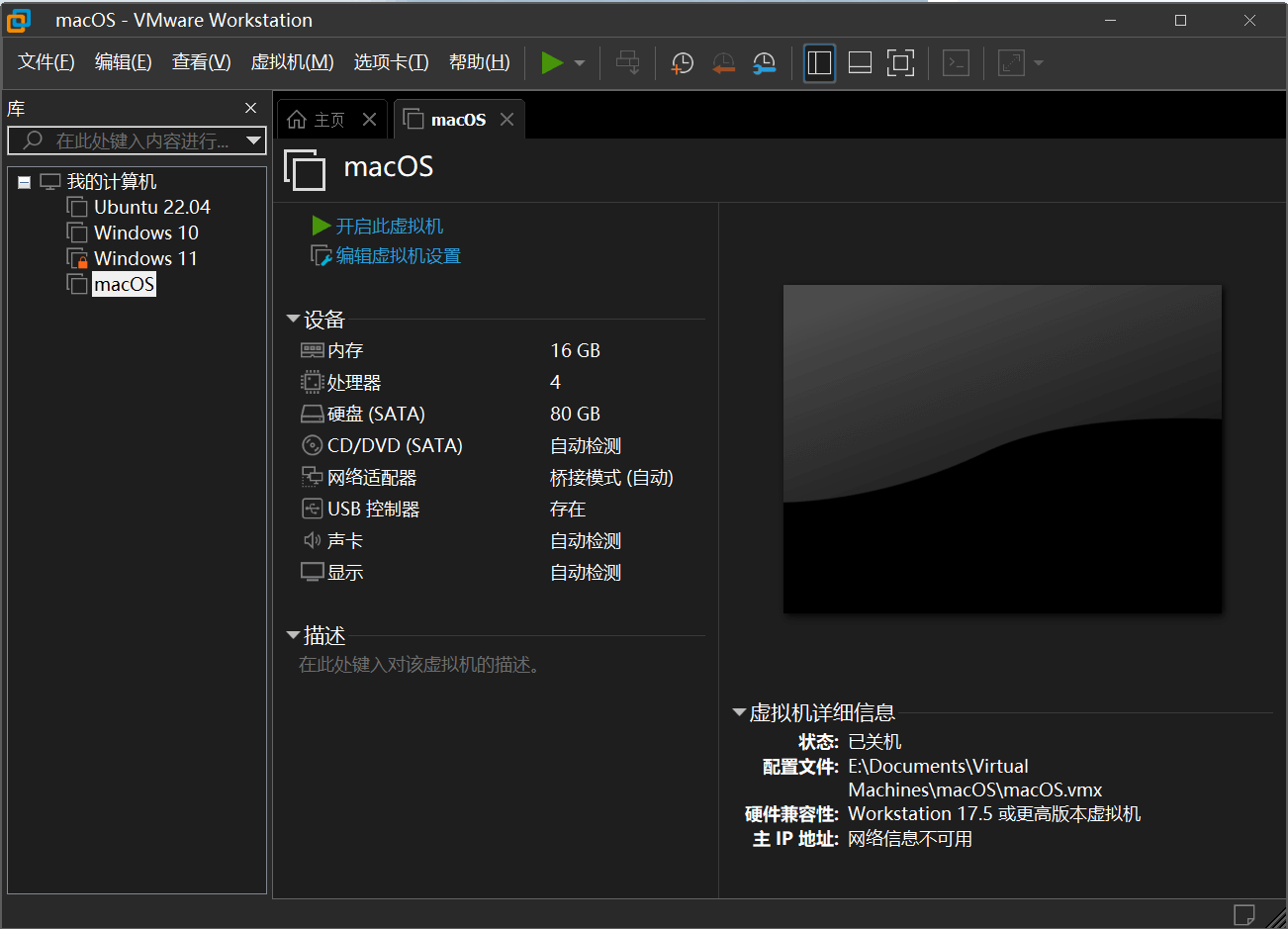Screen dimensions: 1288x929
Task: Click the 显示 display monitor icon
Action: [x=313, y=572]
